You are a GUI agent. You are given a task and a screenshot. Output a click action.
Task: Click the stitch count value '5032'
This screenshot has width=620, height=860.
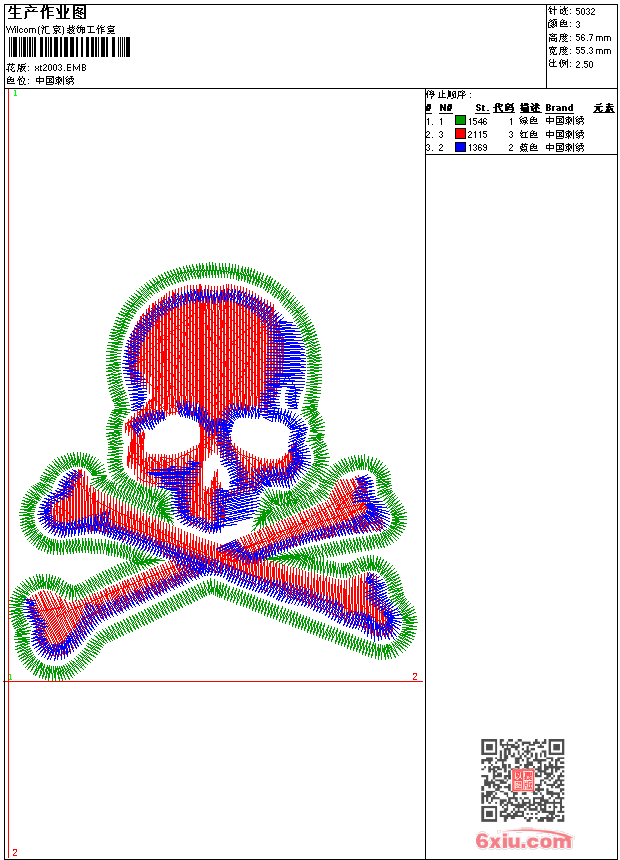pyautogui.click(x=585, y=12)
